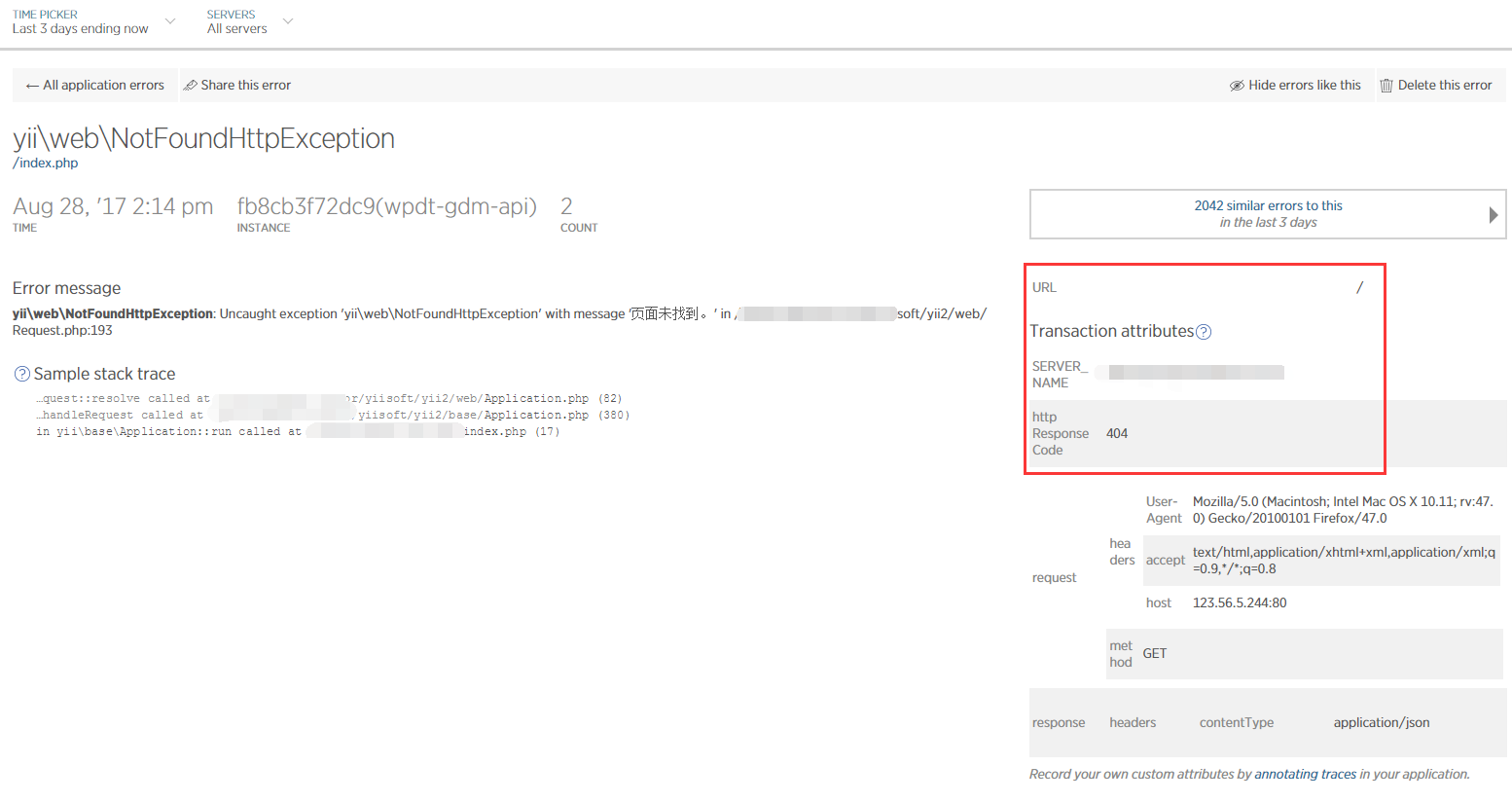Viewport: 1512px width, 802px height.
Task: Open the Sample stack trace help icon
Action: 21,374
